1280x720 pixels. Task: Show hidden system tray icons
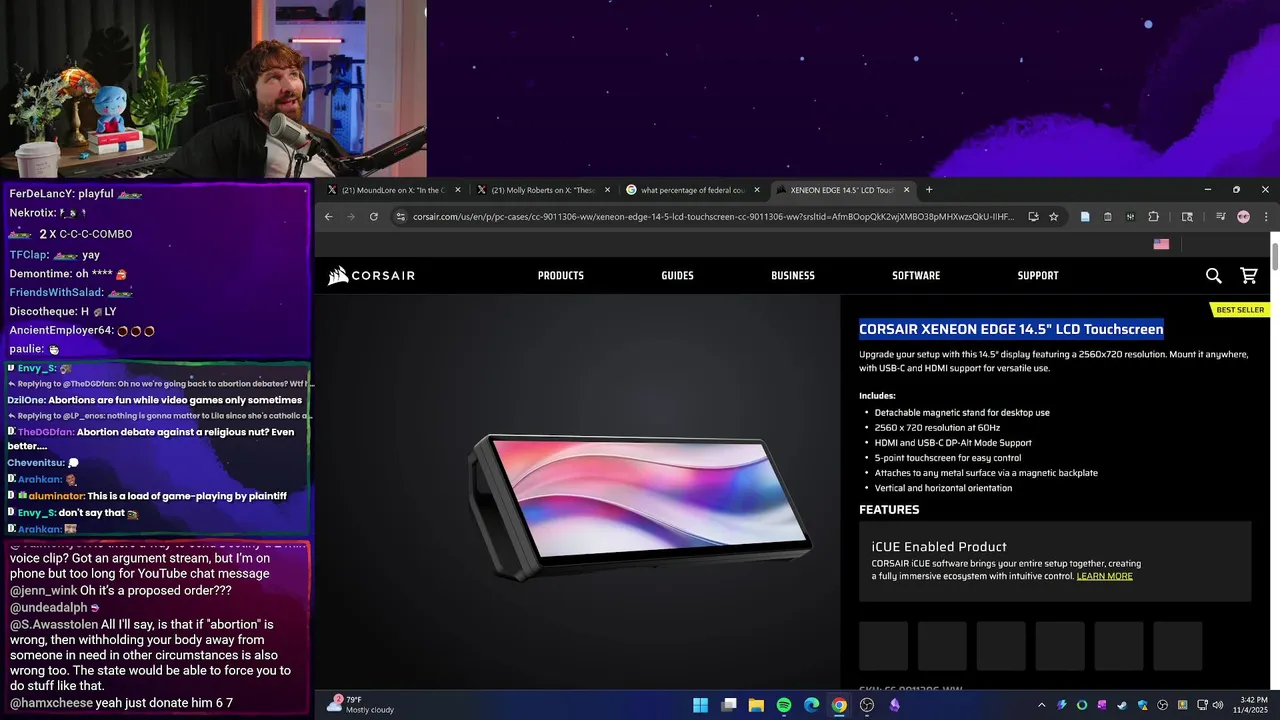[x=1041, y=705]
